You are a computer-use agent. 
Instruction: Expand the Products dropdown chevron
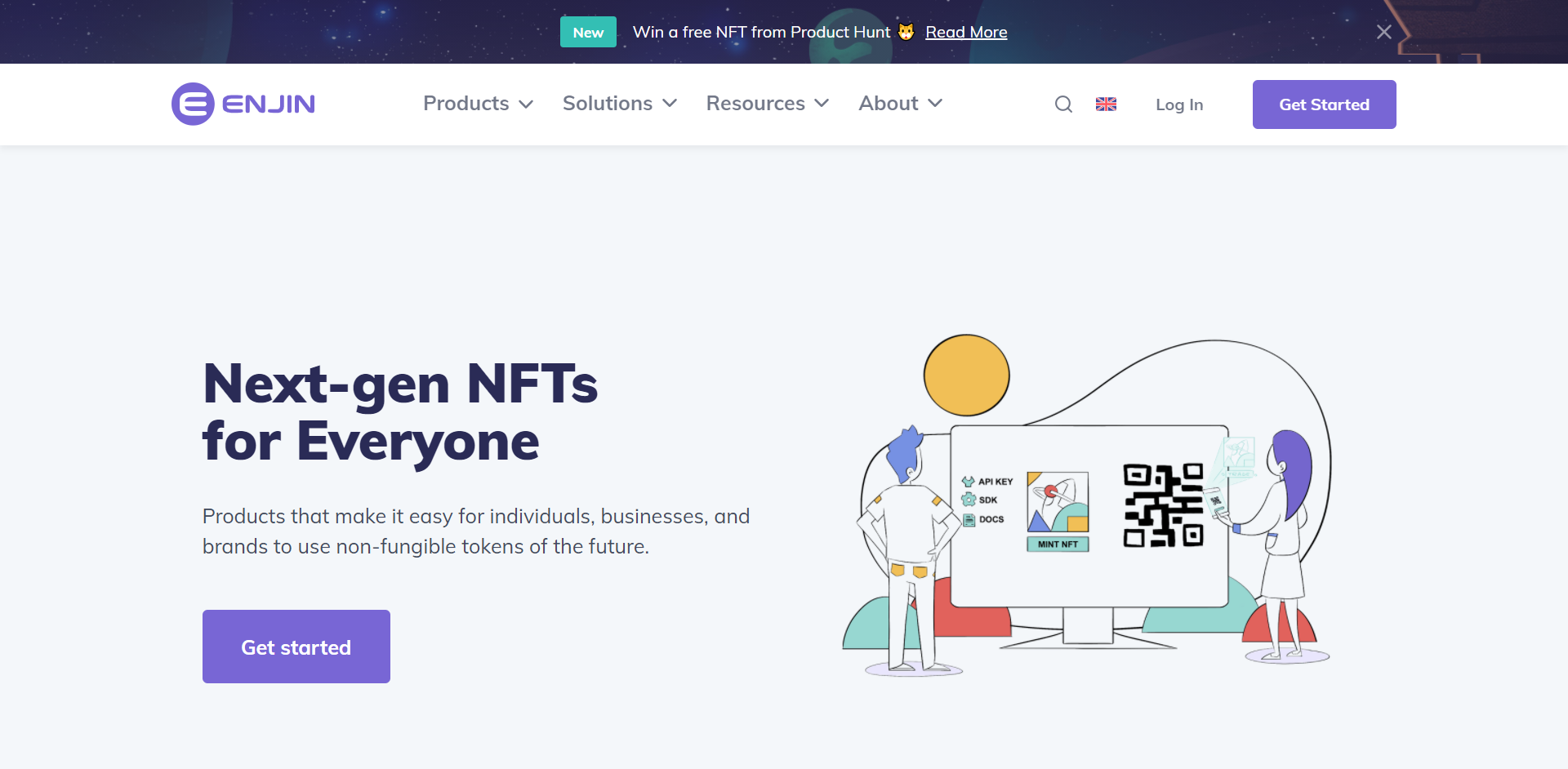tap(527, 104)
